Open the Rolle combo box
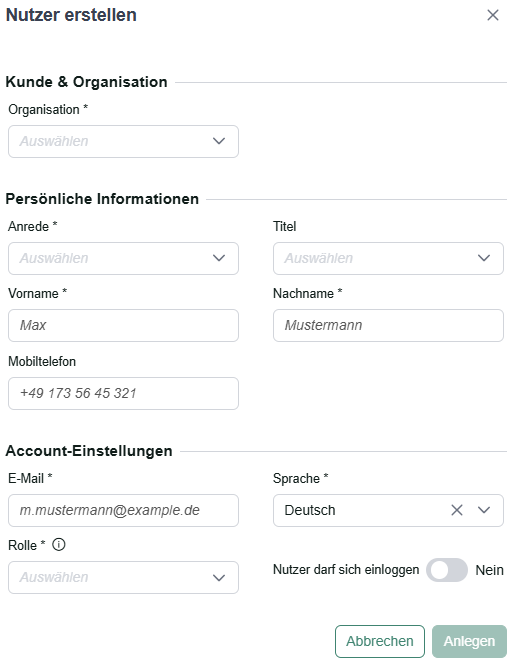Viewport: 512px width, 658px height. tap(123, 577)
